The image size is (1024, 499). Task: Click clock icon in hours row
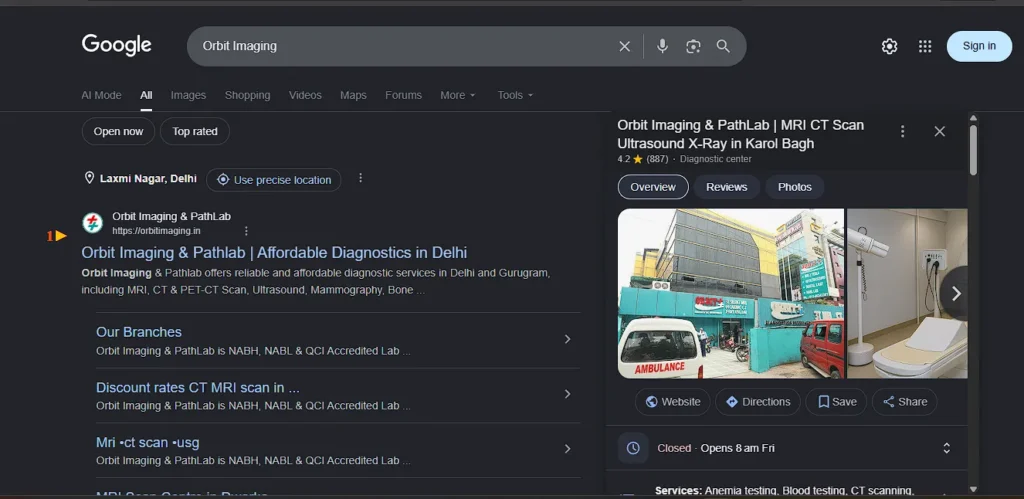pos(633,448)
